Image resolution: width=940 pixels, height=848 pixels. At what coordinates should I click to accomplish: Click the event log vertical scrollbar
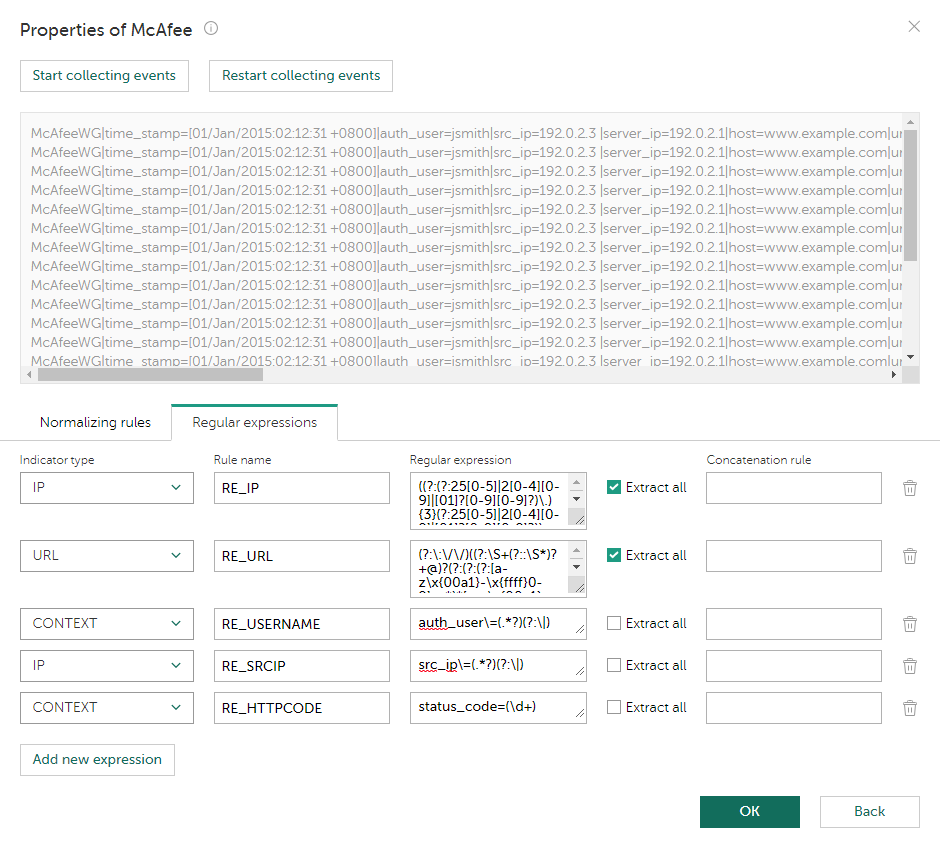coord(908,200)
